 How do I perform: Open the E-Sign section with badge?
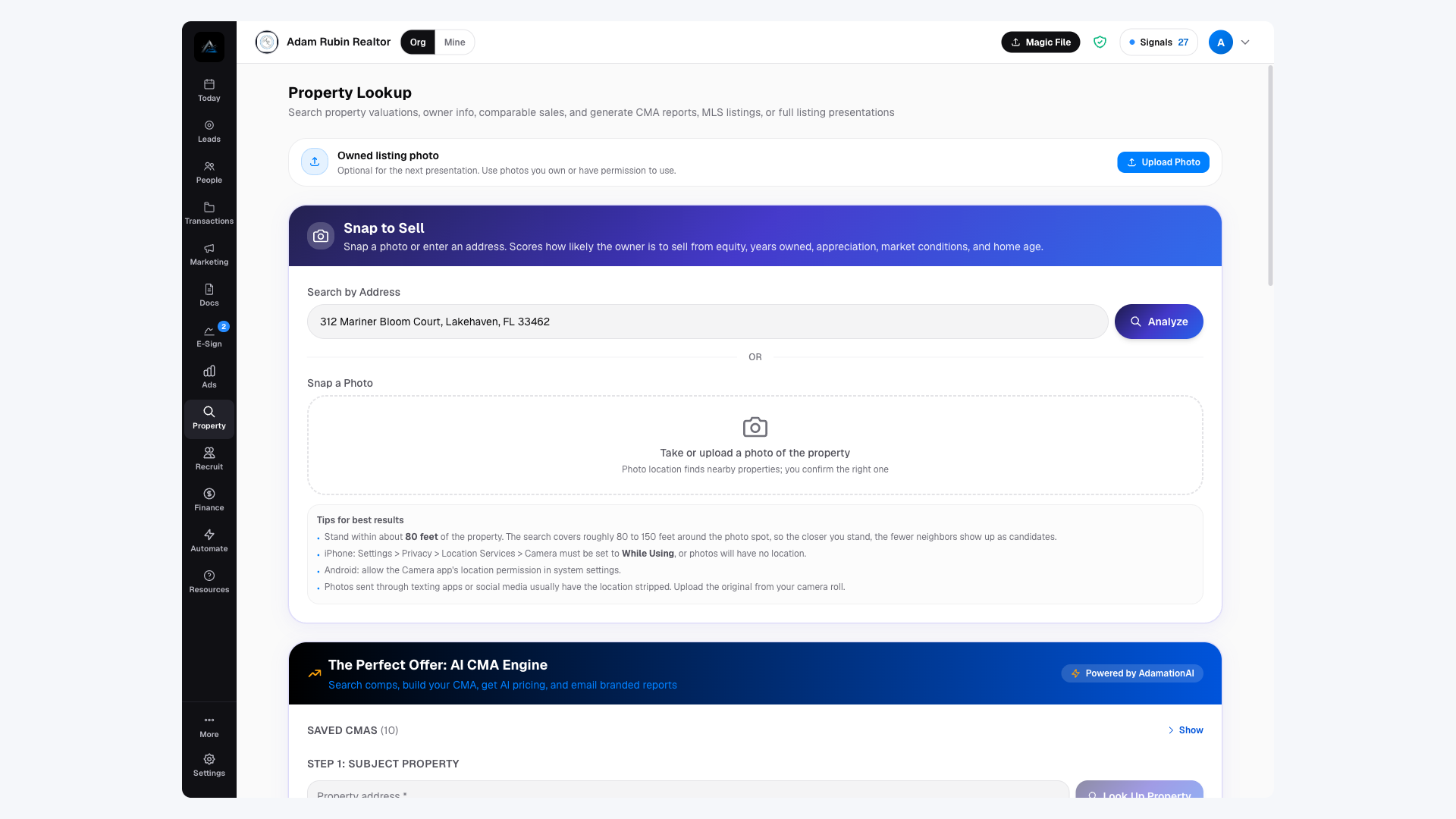(209, 336)
